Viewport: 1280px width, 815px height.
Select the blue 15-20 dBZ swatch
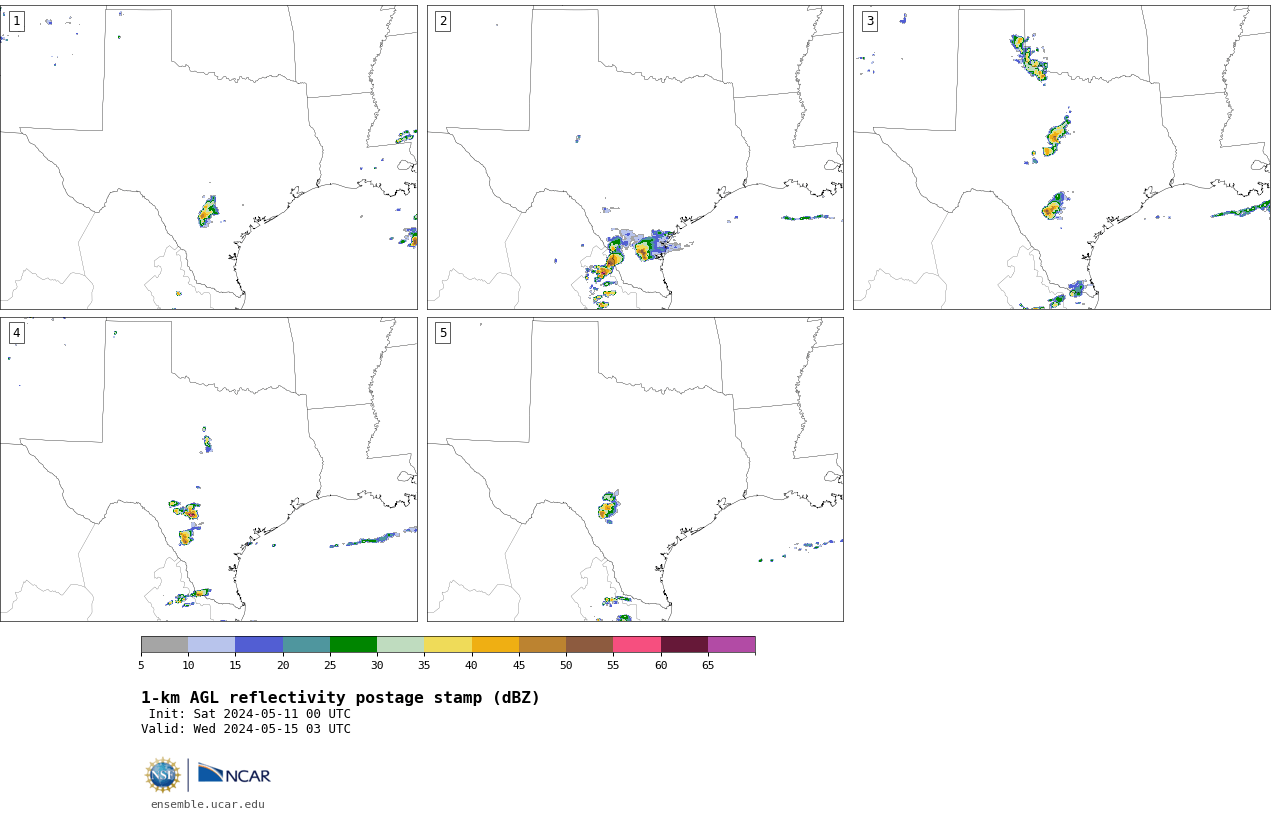(x=259, y=644)
